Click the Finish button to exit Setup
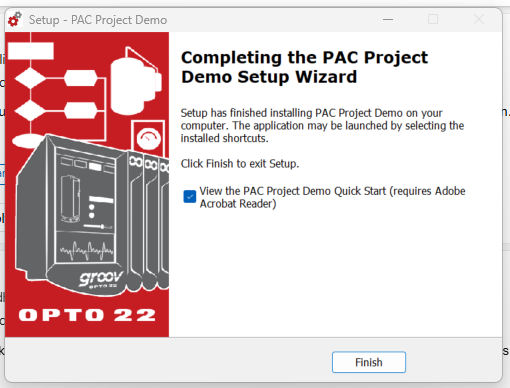This screenshot has width=510, height=388. pyautogui.click(x=369, y=362)
